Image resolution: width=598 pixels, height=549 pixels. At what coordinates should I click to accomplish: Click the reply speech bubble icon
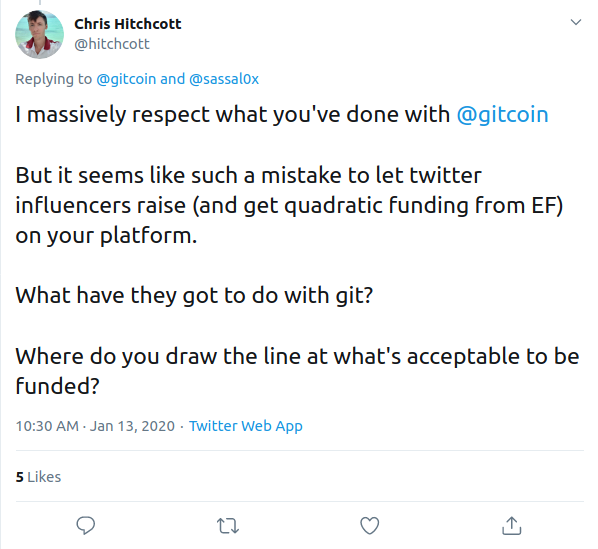[x=85, y=525]
